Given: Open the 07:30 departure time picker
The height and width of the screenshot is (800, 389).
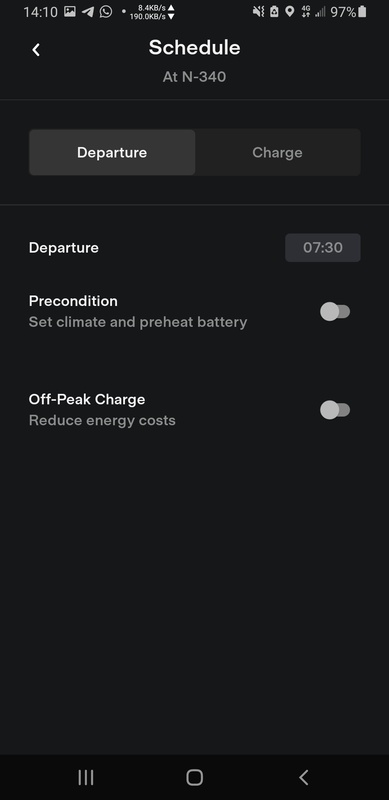Looking at the screenshot, I should coord(323,247).
